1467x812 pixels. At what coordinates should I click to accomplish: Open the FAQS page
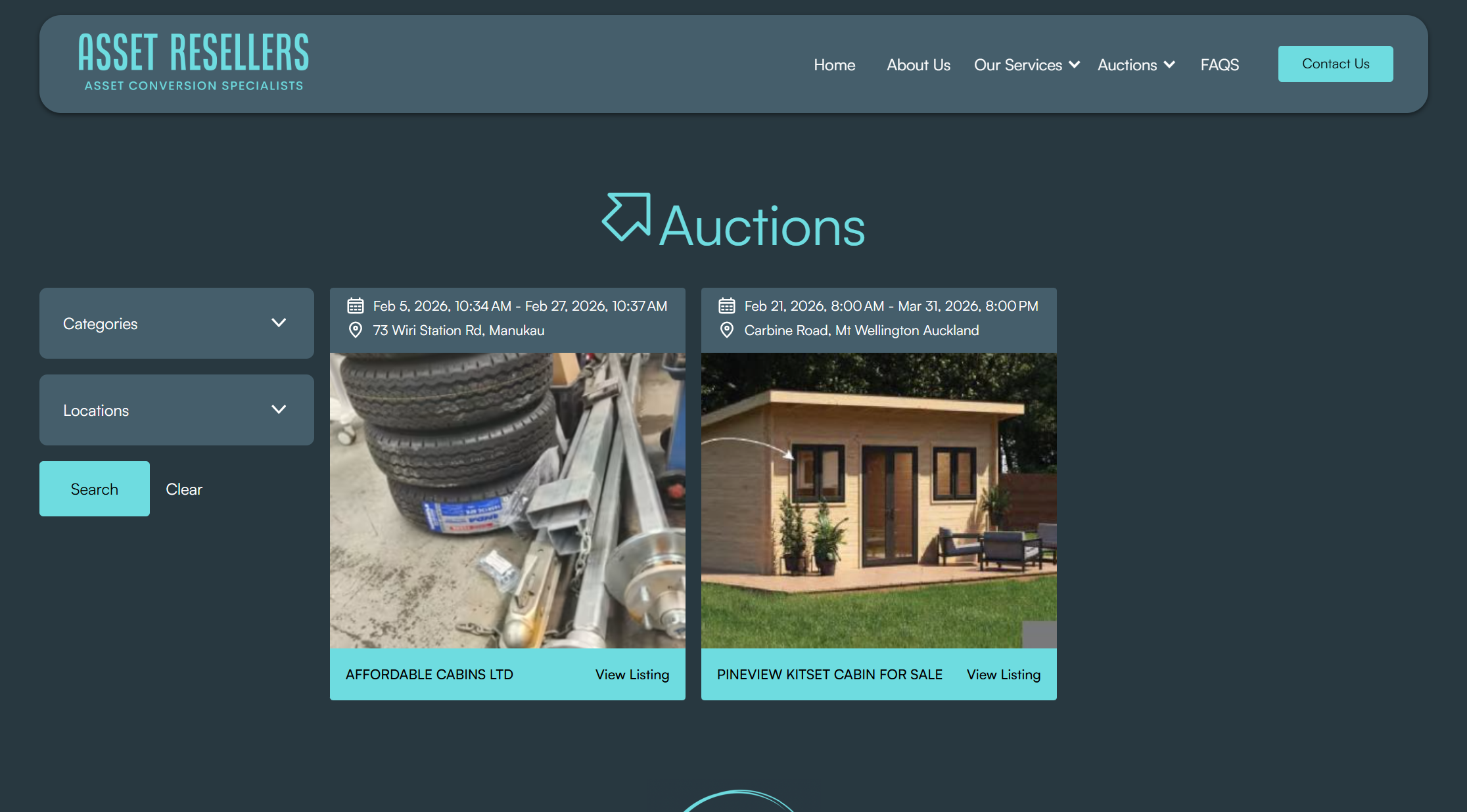tap(1220, 64)
